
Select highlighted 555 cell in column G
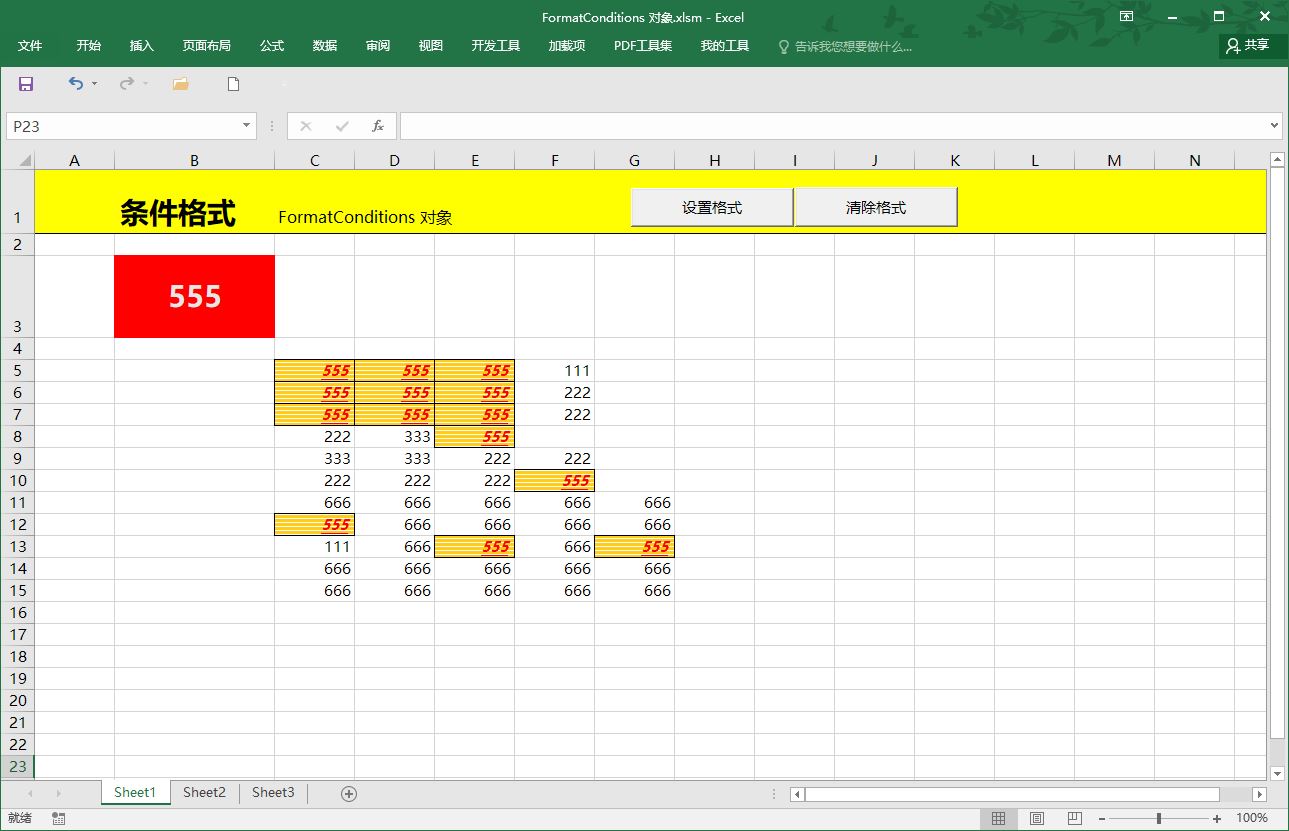(635, 546)
